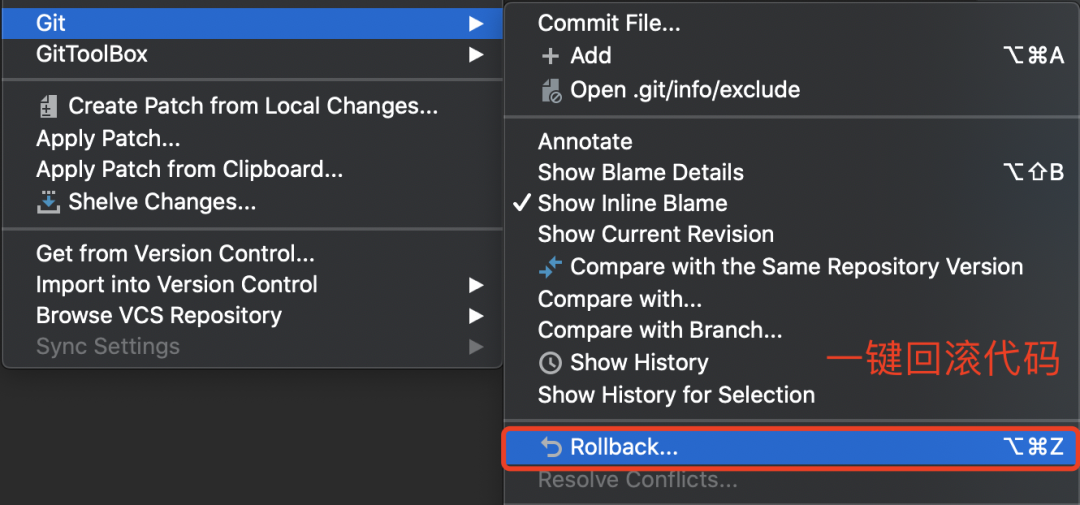
Task: Select Commit File menu entry
Action: [x=610, y=23]
